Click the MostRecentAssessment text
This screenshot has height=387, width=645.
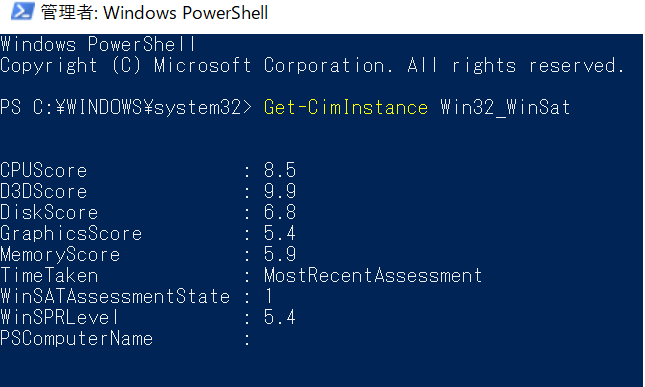tap(373, 275)
